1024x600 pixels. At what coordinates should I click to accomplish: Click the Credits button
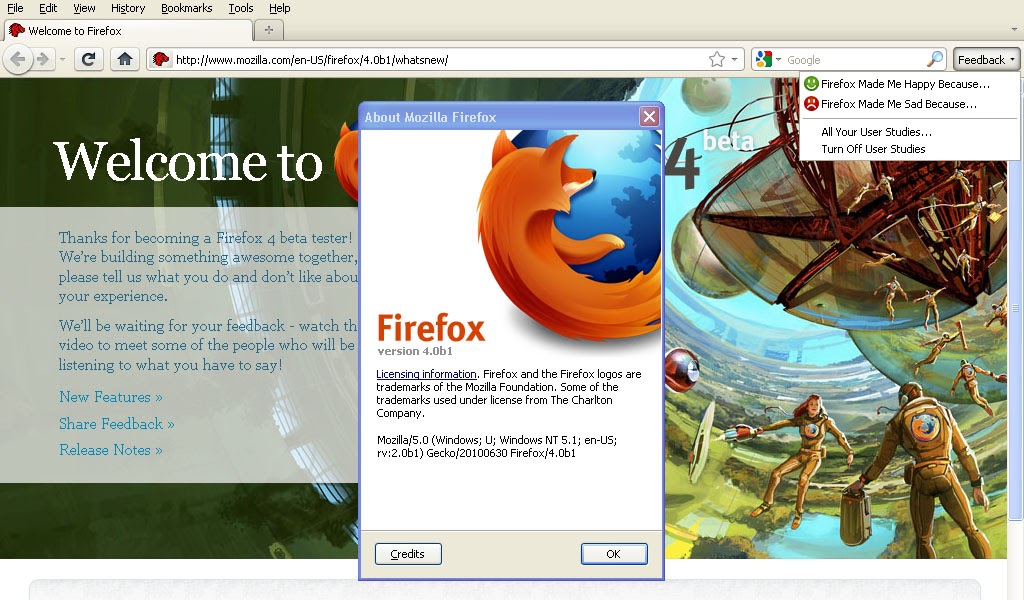pyautogui.click(x=408, y=554)
